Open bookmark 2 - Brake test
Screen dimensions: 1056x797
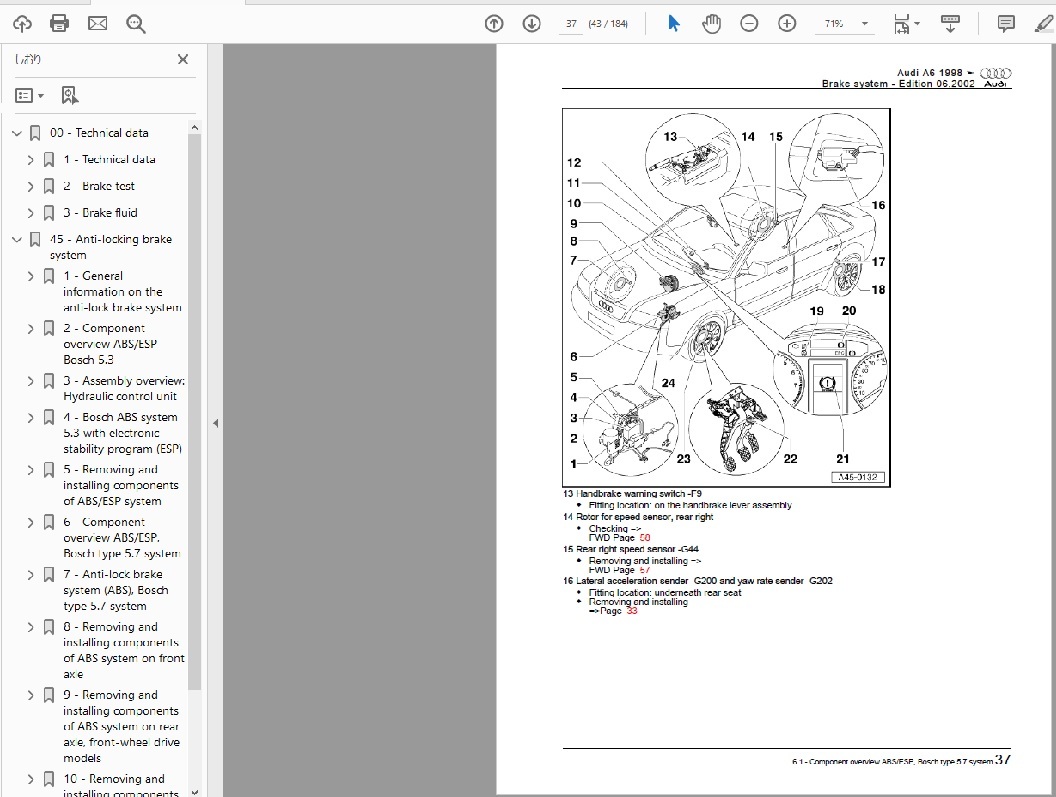tap(99, 186)
